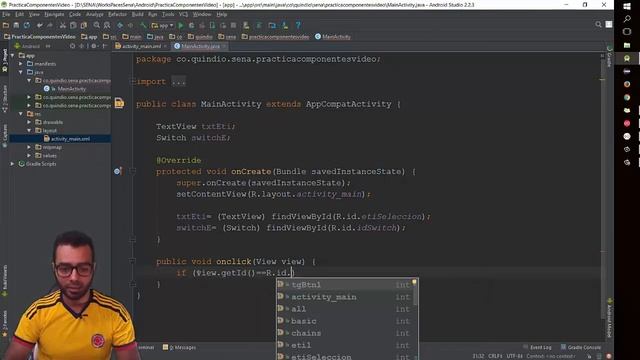This screenshot has height=360, width=640.
Task: Open the Structure side tool tab
Action: (5, 99)
